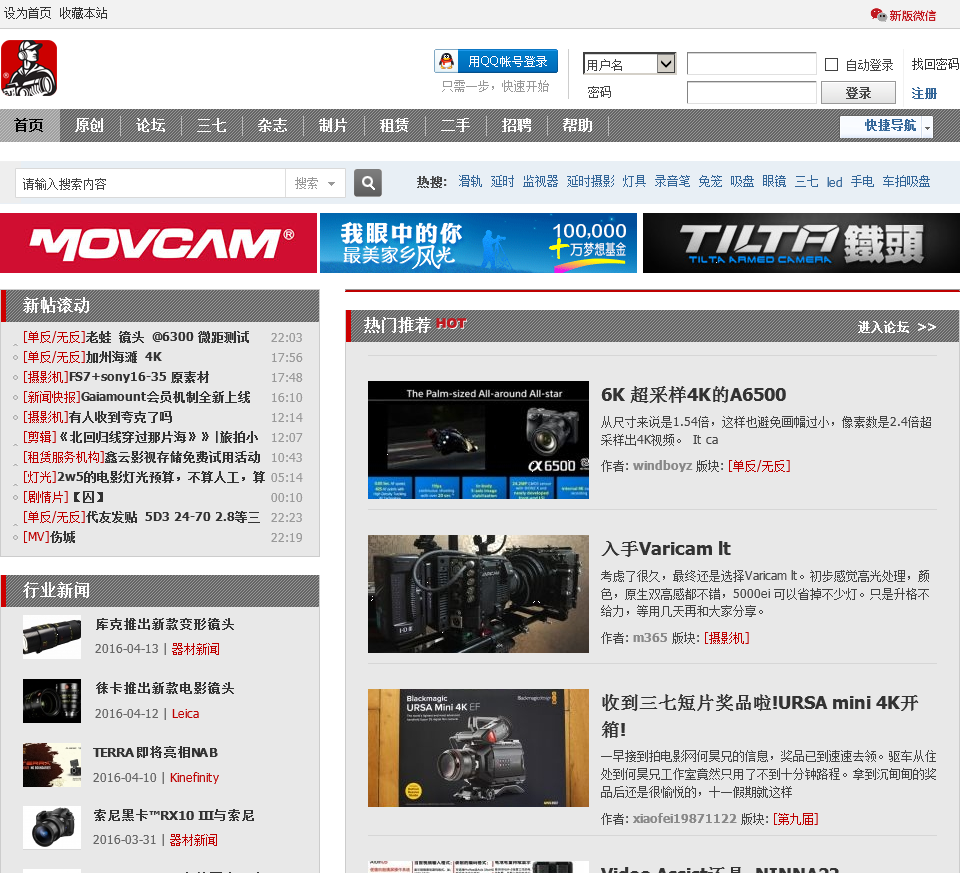Open post FS7+sony16-35 原素材
Image resolution: width=960 pixels, height=873 pixels.
click(x=139, y=377)
